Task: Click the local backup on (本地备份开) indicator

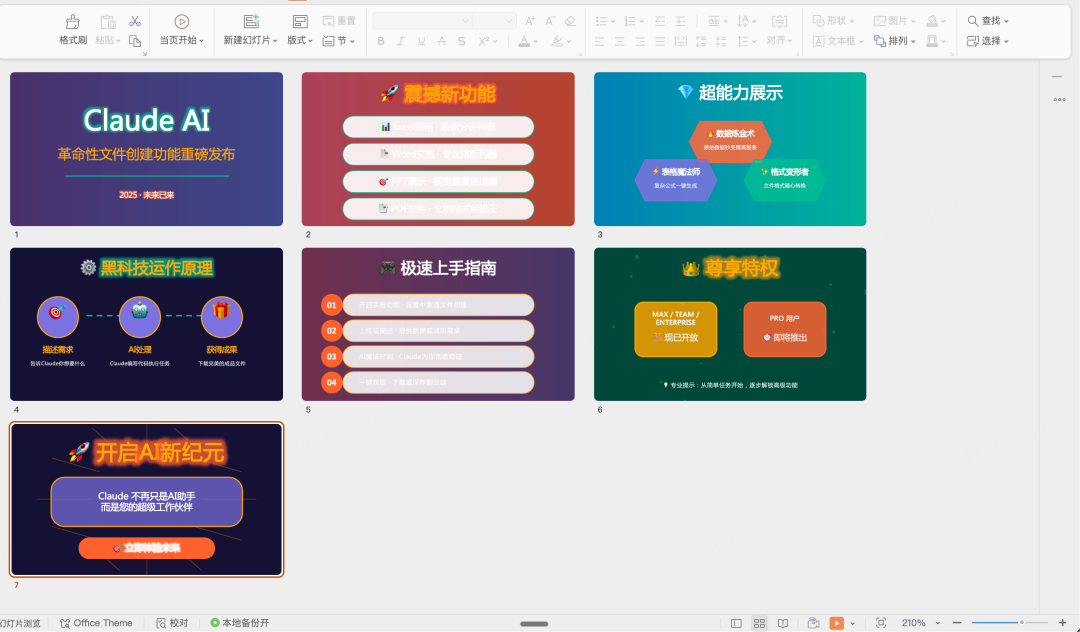Action: click(x=240, y=623)
